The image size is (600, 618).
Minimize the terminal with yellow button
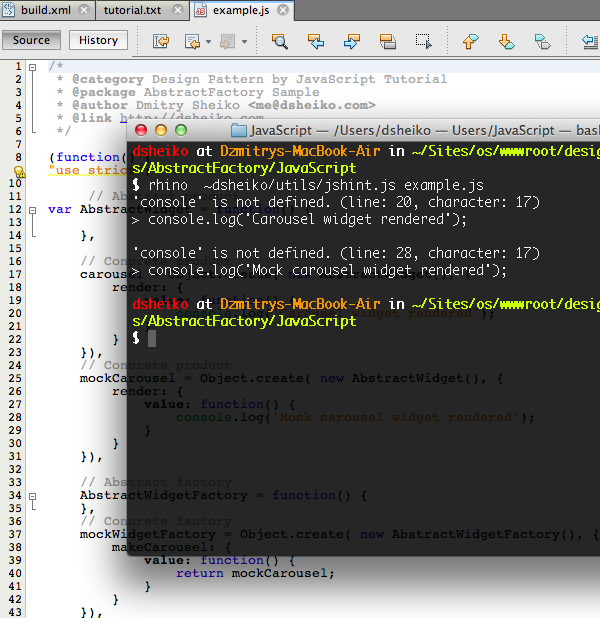tap(161, 130)
